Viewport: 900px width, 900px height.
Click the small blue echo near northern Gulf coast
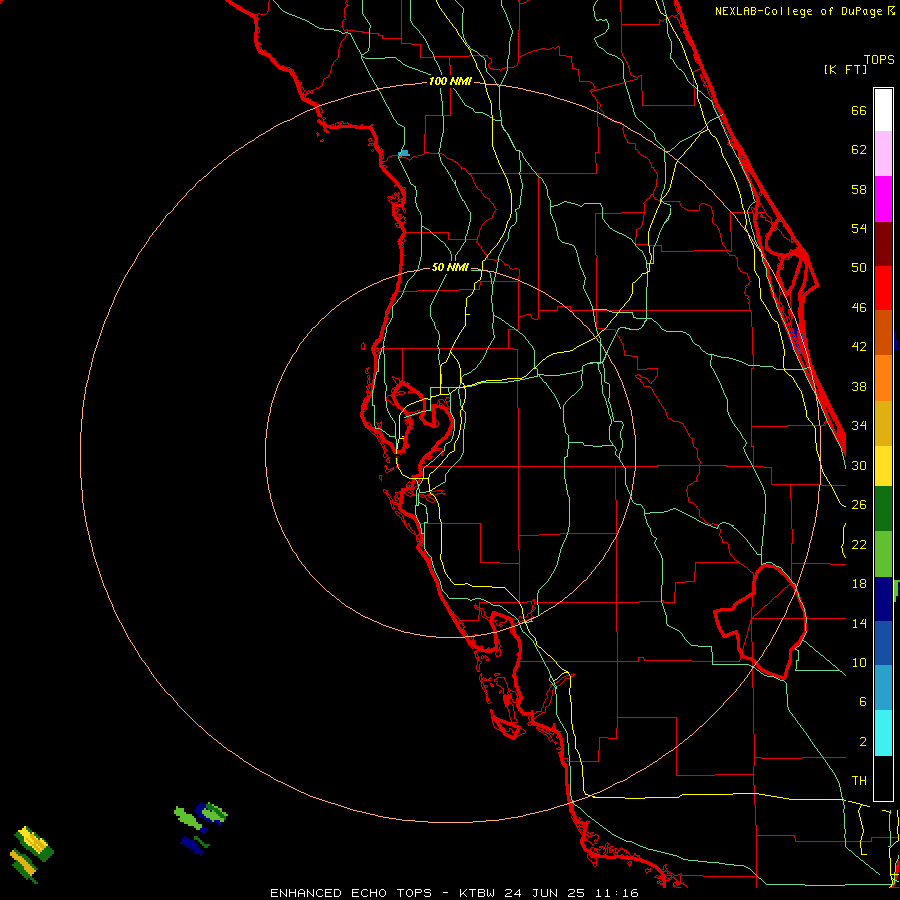point(404,153)
